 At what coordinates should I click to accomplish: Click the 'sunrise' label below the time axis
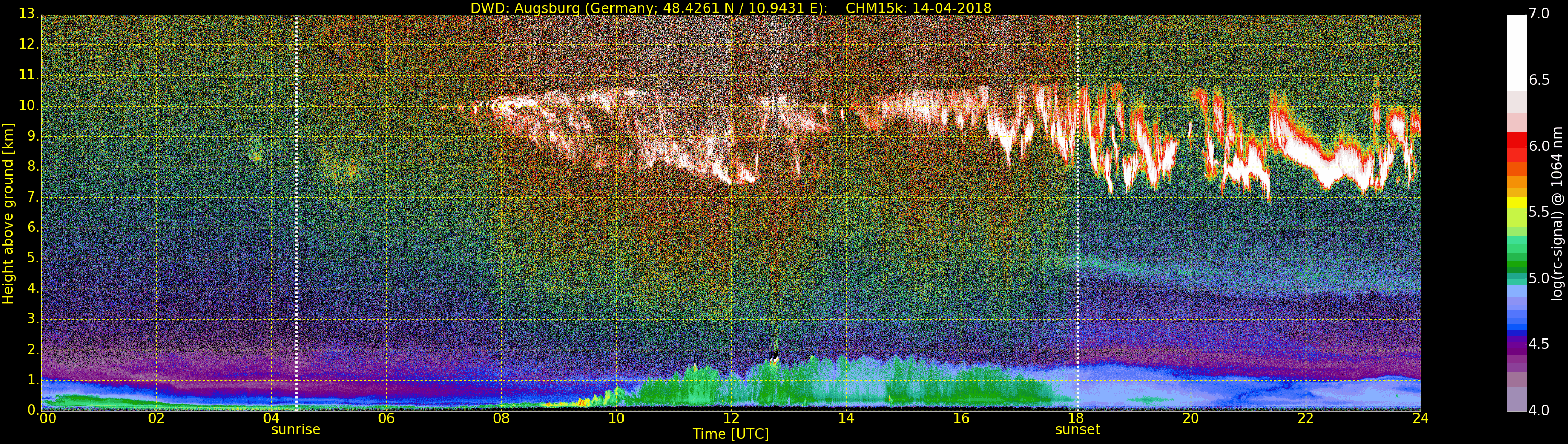296,429
